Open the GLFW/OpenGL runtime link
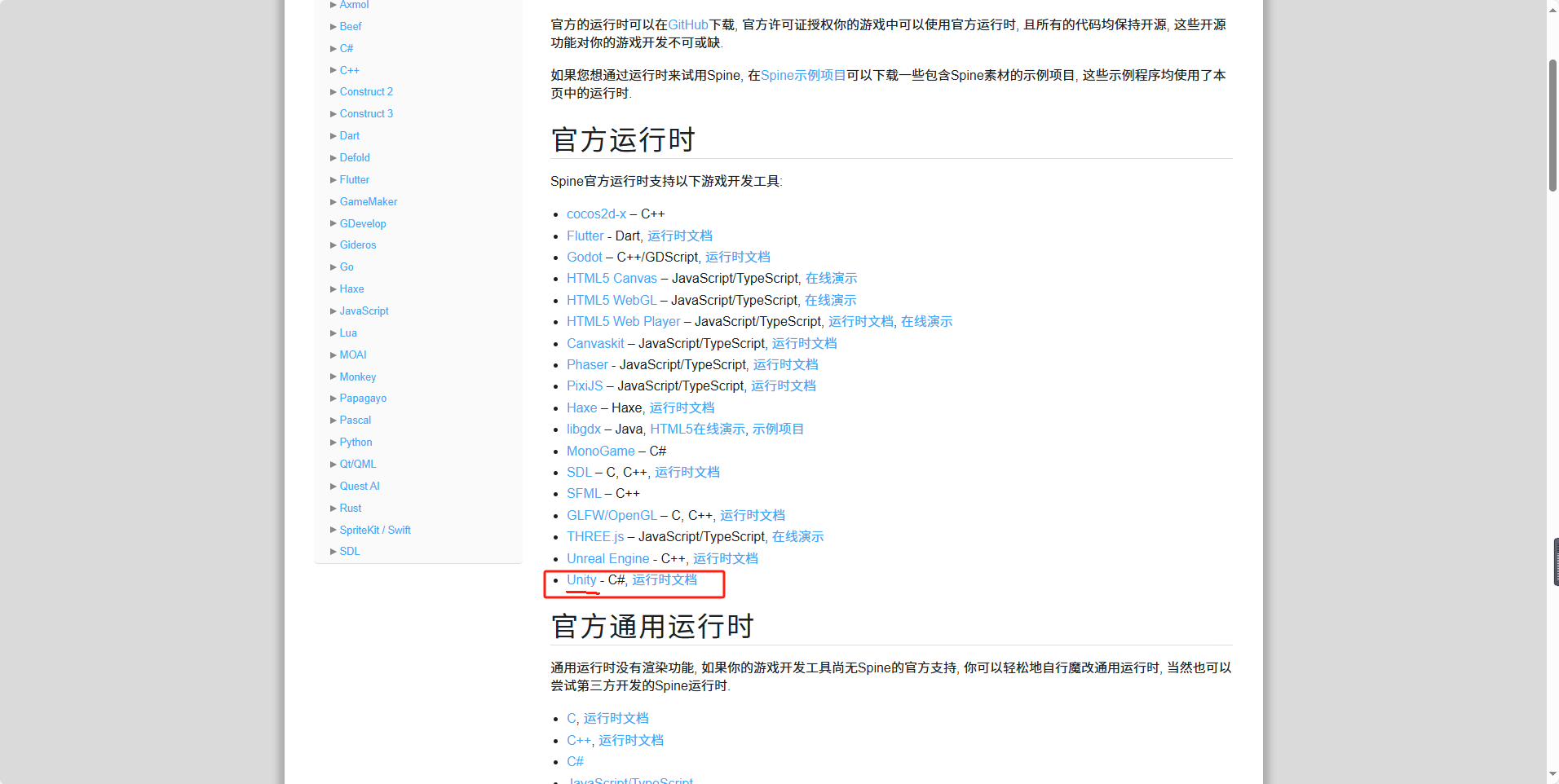The width and height of the screenshot is (1559, 784). coord(612,515)
